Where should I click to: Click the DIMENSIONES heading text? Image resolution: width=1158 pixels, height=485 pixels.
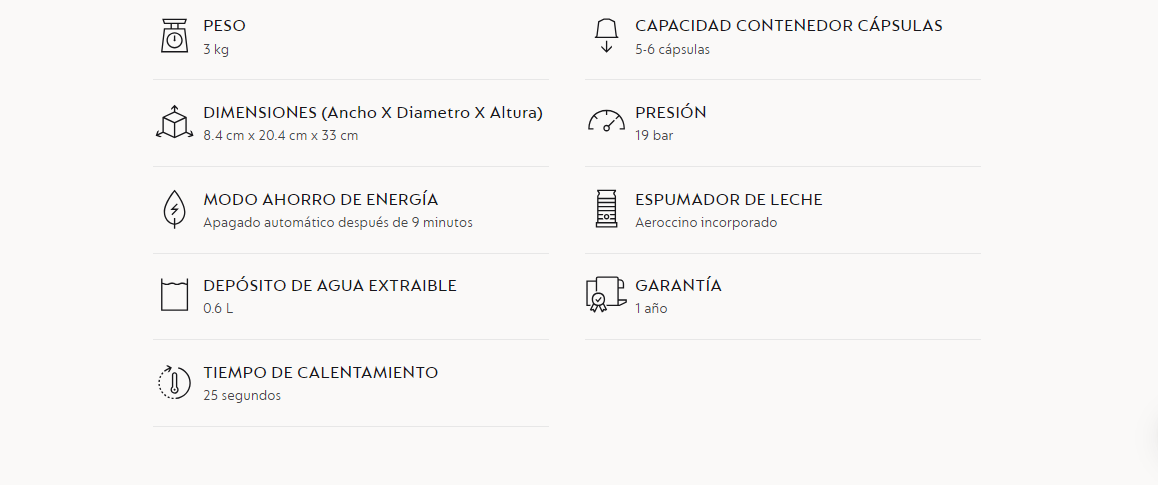point(373,113)
